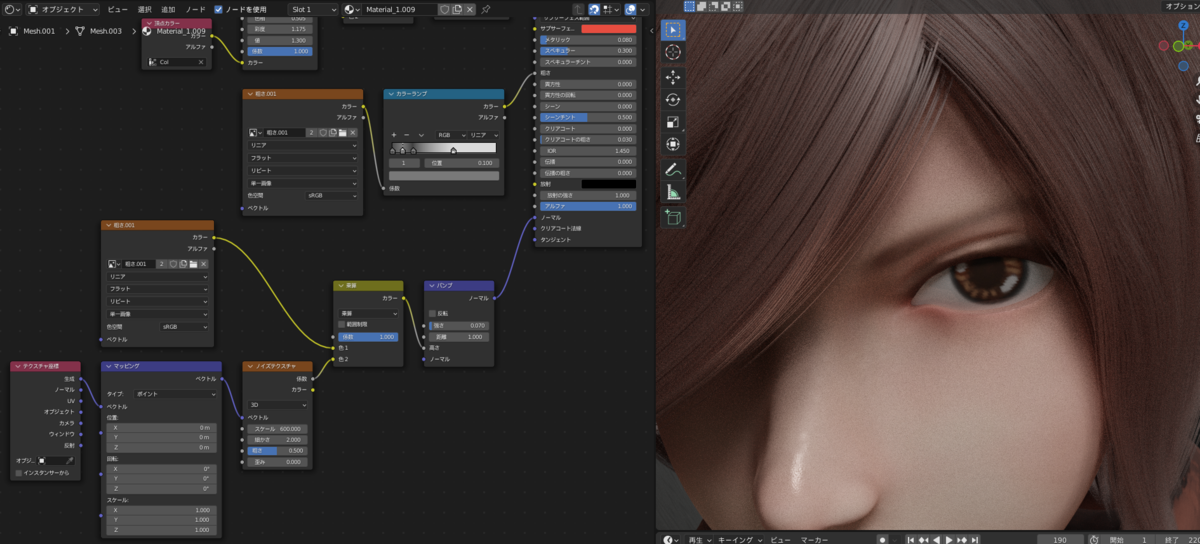Enable the 範囲制限 checkbox in 乗算 node

coord(343,325)
